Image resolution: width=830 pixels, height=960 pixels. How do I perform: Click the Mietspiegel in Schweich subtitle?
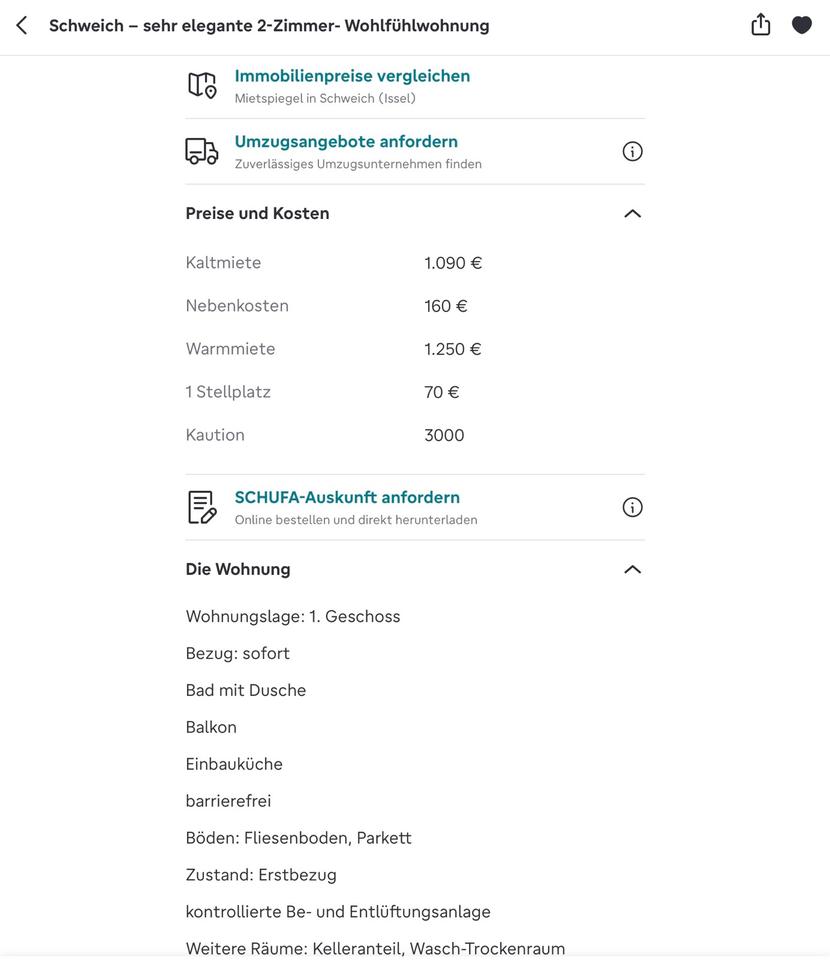pyautogui.click(x=325, y=98)
